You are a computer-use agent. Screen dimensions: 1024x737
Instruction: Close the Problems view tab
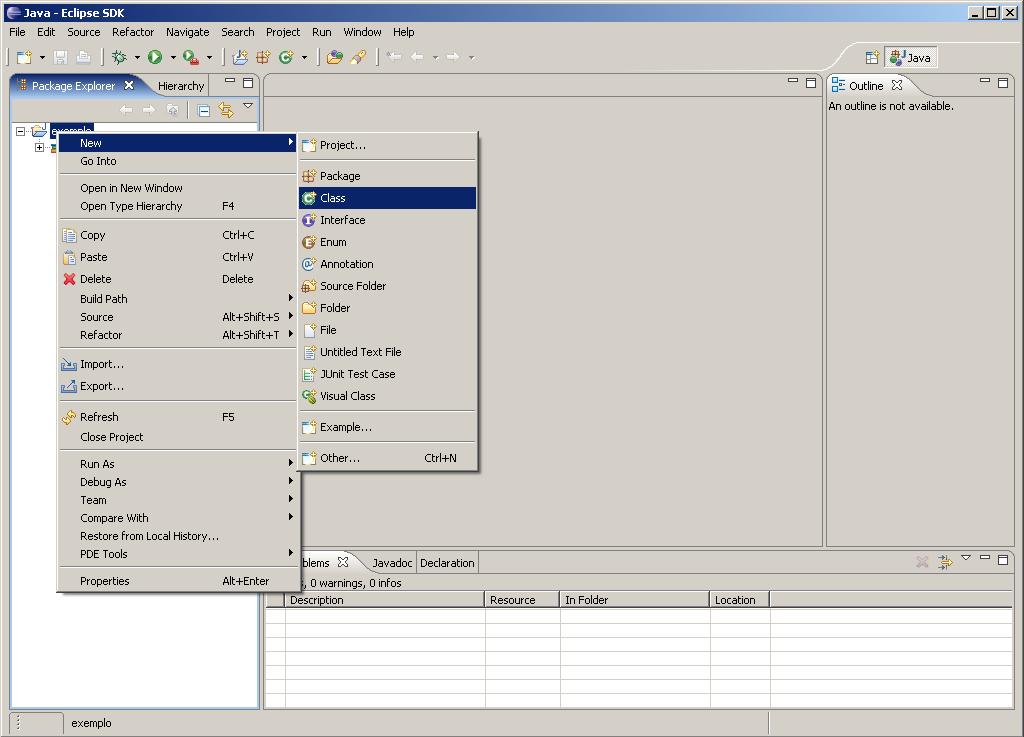coord(343,562)
